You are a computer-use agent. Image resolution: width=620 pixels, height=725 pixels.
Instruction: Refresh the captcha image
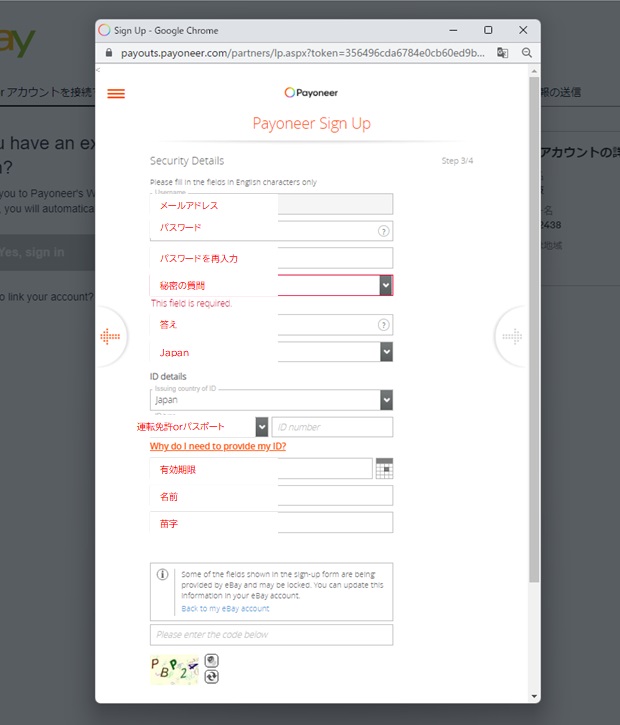tap(211, 677)
